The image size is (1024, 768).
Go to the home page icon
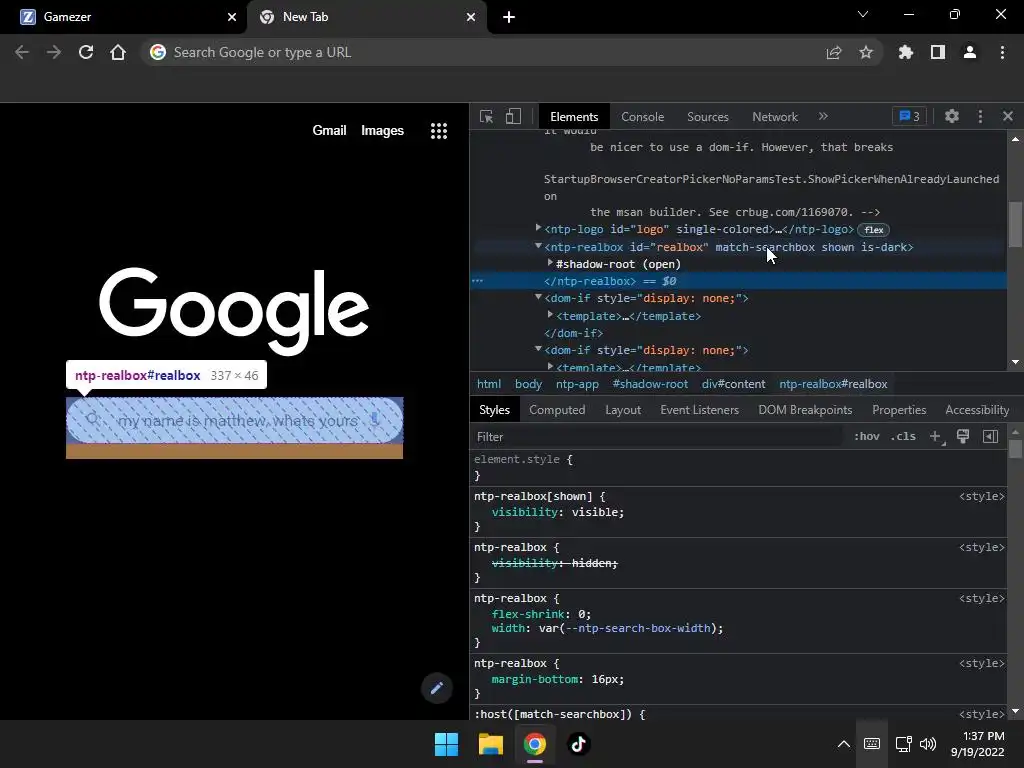click(118, 52)
